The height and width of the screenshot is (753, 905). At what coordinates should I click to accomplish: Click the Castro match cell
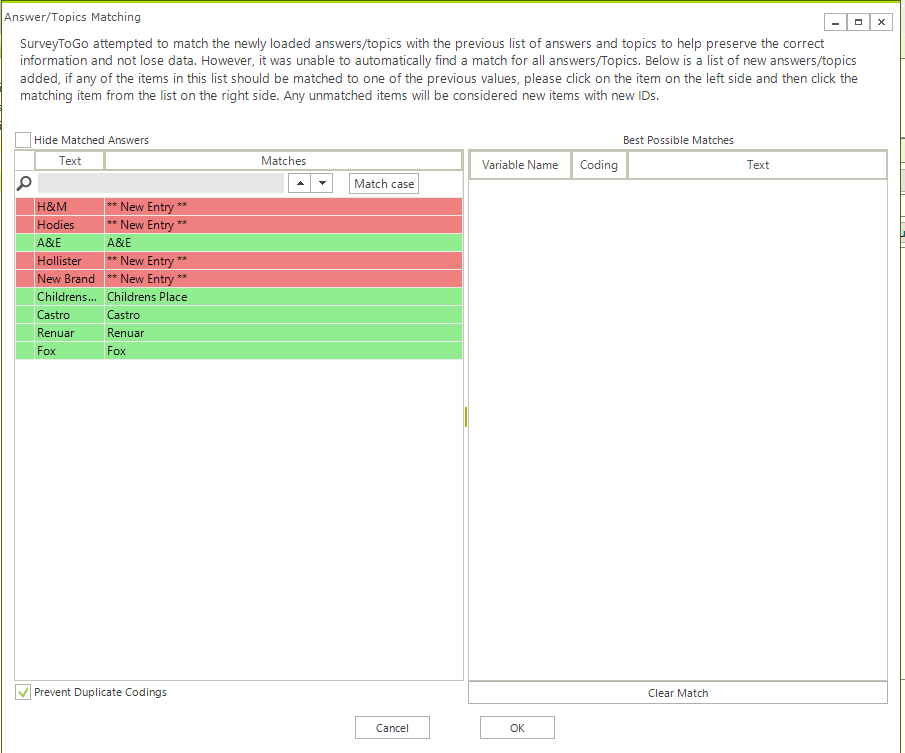coord(283,314)
